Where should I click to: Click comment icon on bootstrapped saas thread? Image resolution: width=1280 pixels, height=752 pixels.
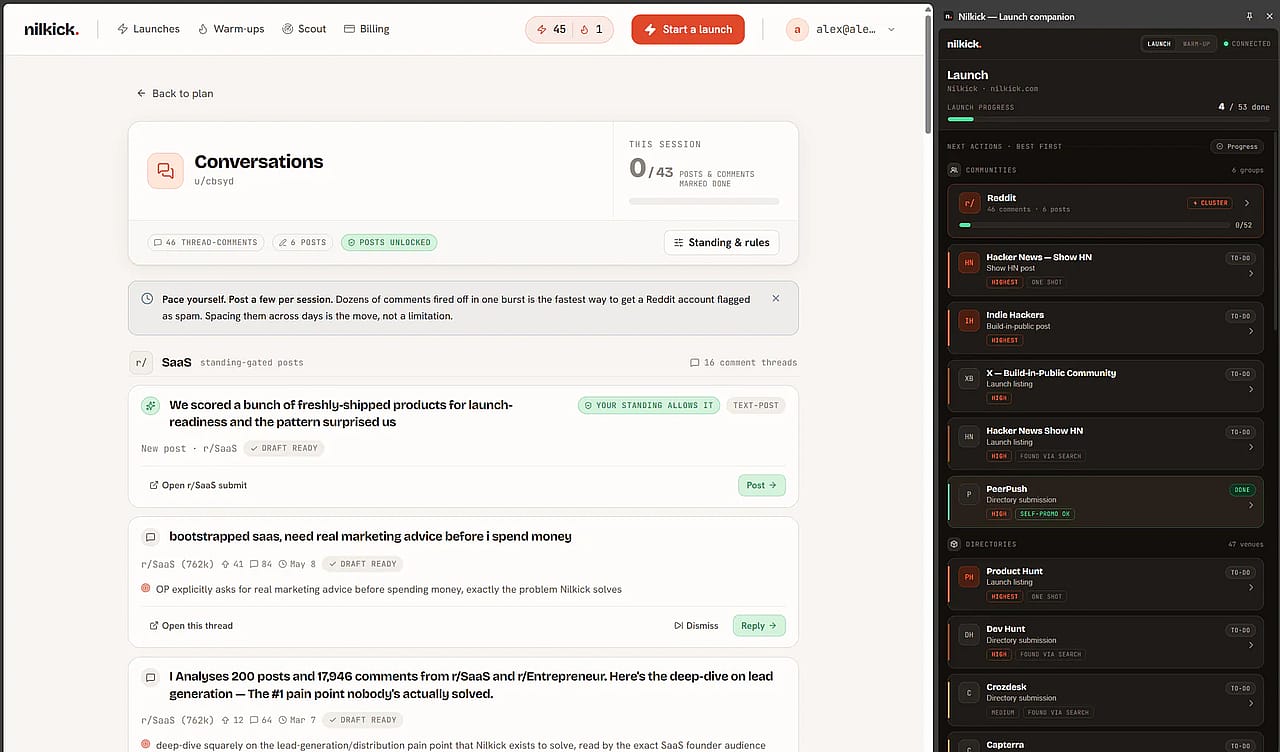pos(150,537)
